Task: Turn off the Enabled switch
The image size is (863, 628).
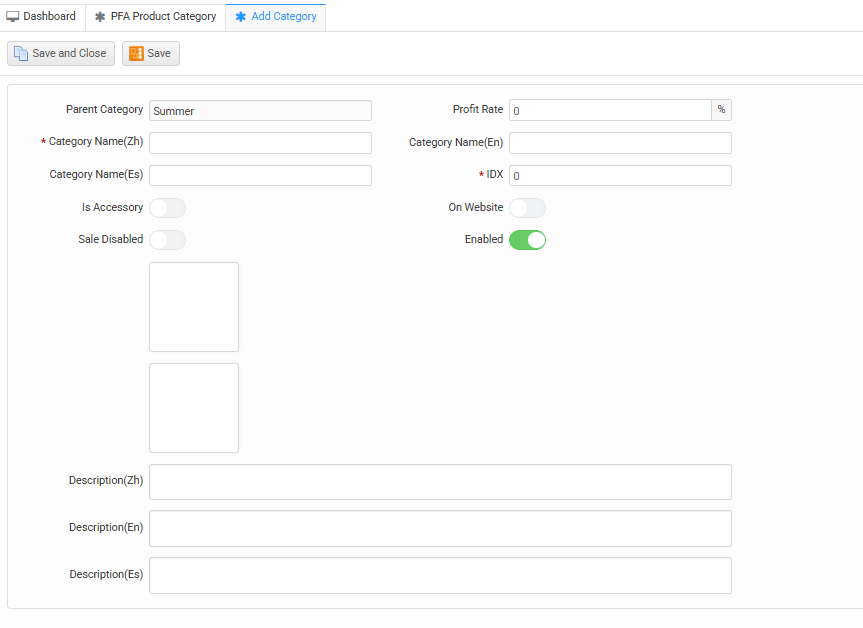Action: tap(527, 240)
